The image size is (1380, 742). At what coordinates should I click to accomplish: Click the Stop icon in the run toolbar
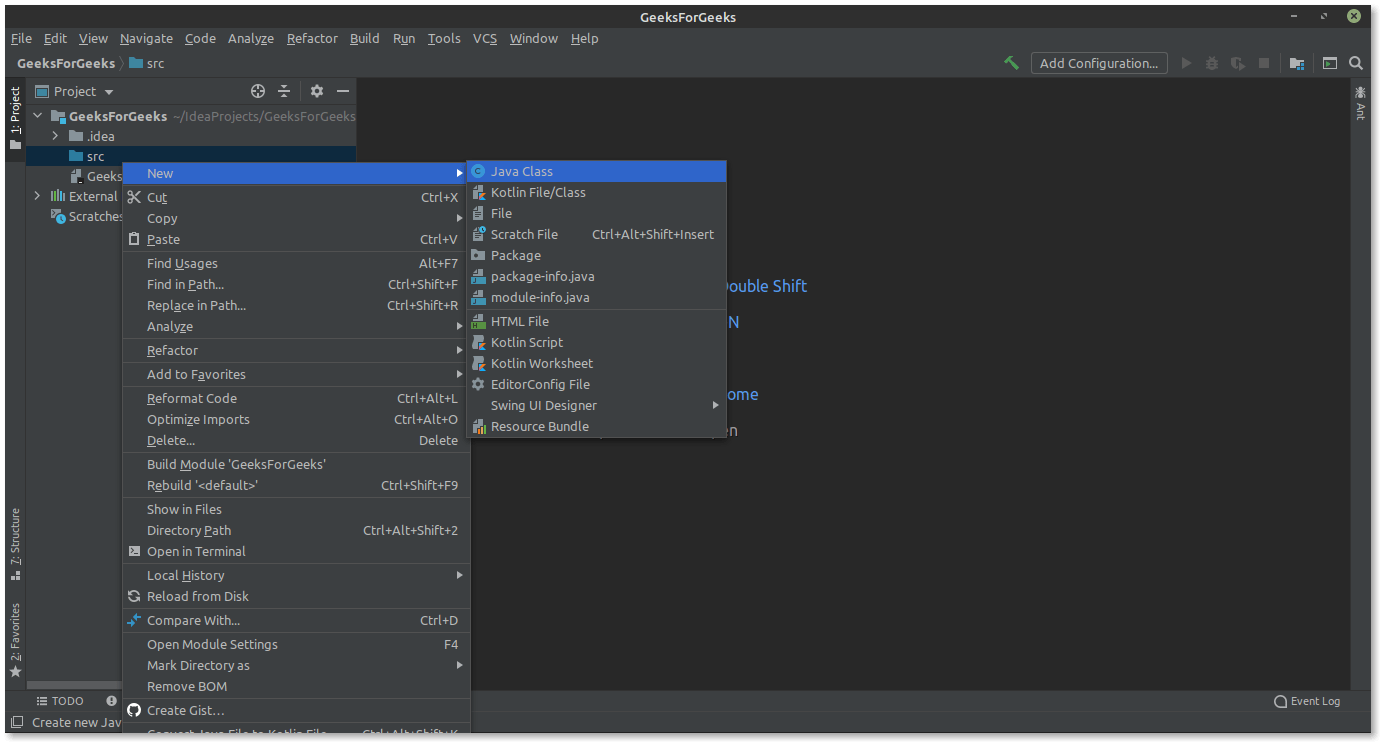[x=1263, y=62]
